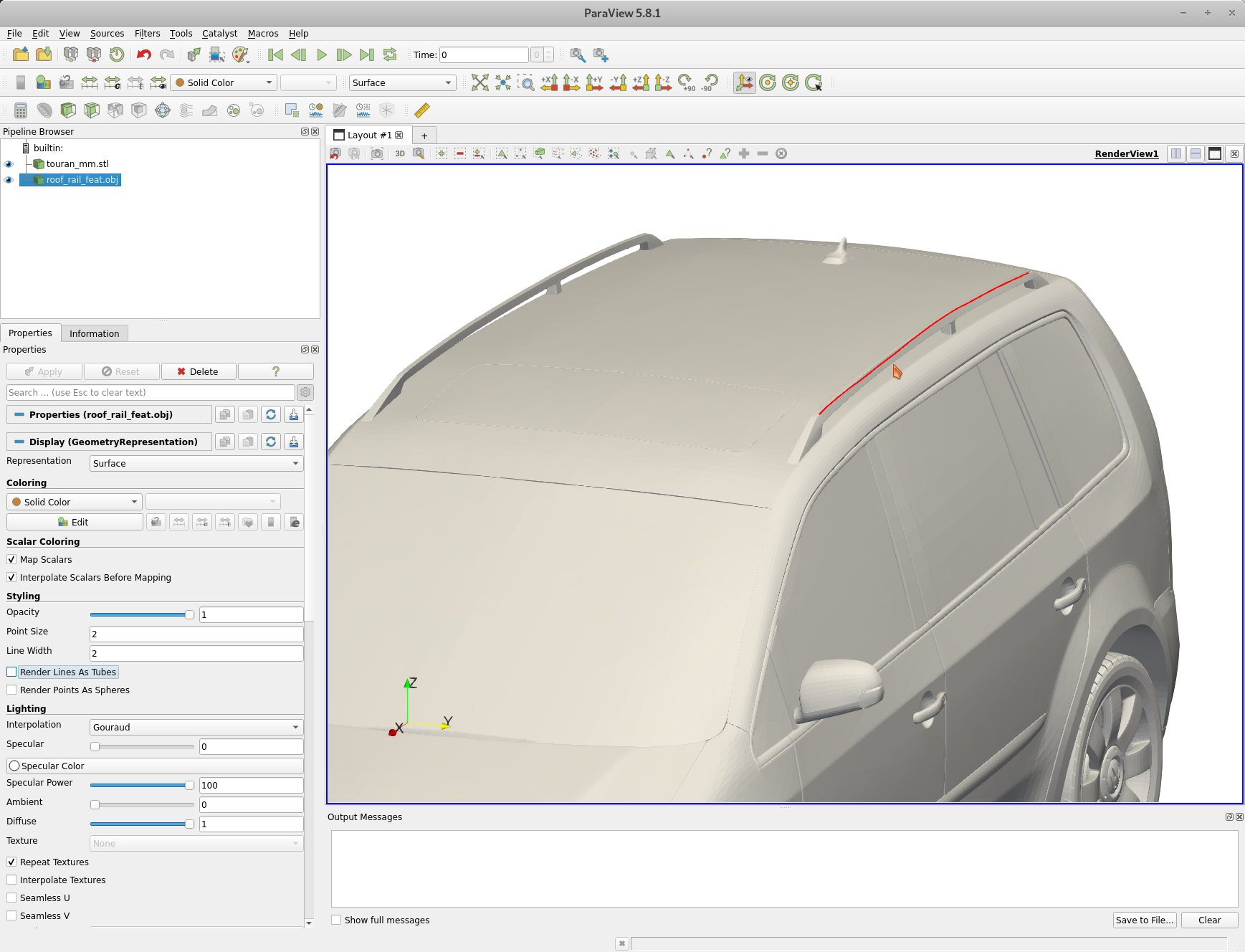Click the Undo arrow icon
The image size is (1245, 952).
pyautogui.click(x=144, y=54)
